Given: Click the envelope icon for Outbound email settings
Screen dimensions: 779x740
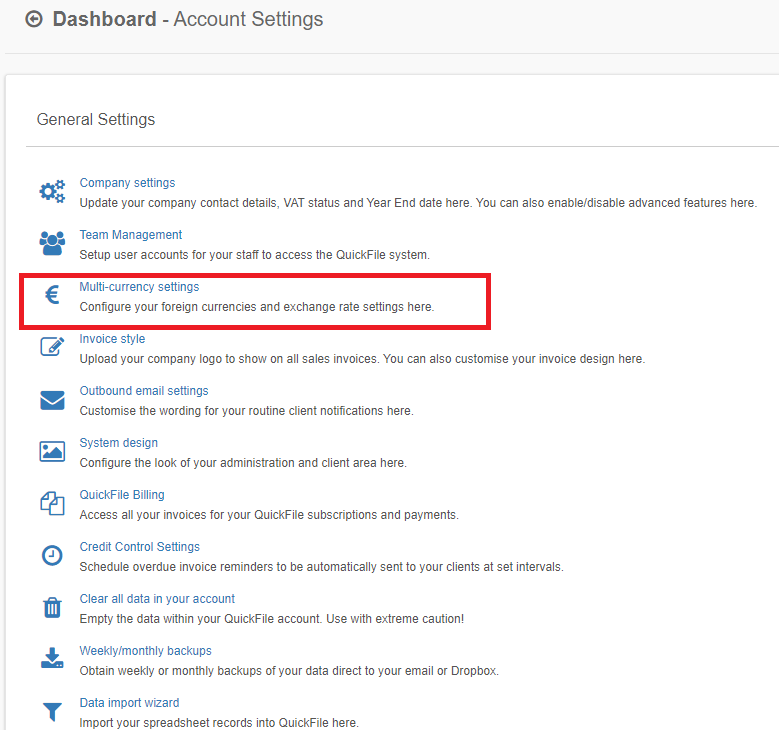Looking at the screenshot, I should coord(52,400).
